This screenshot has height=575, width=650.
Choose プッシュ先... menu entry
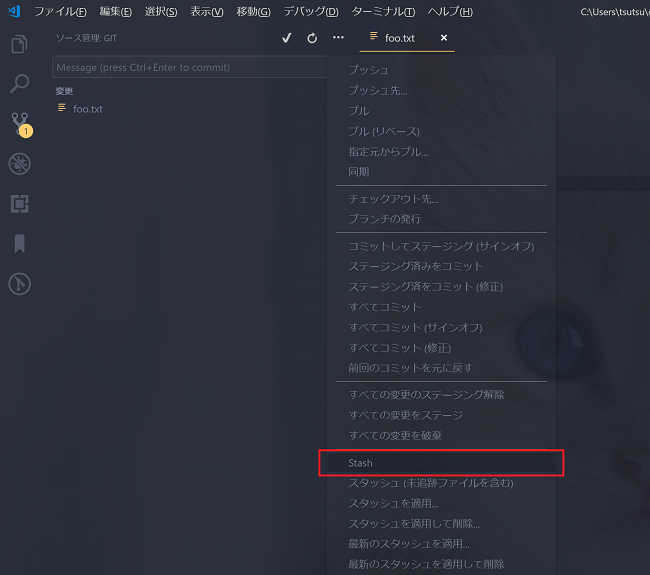point(441,90)
